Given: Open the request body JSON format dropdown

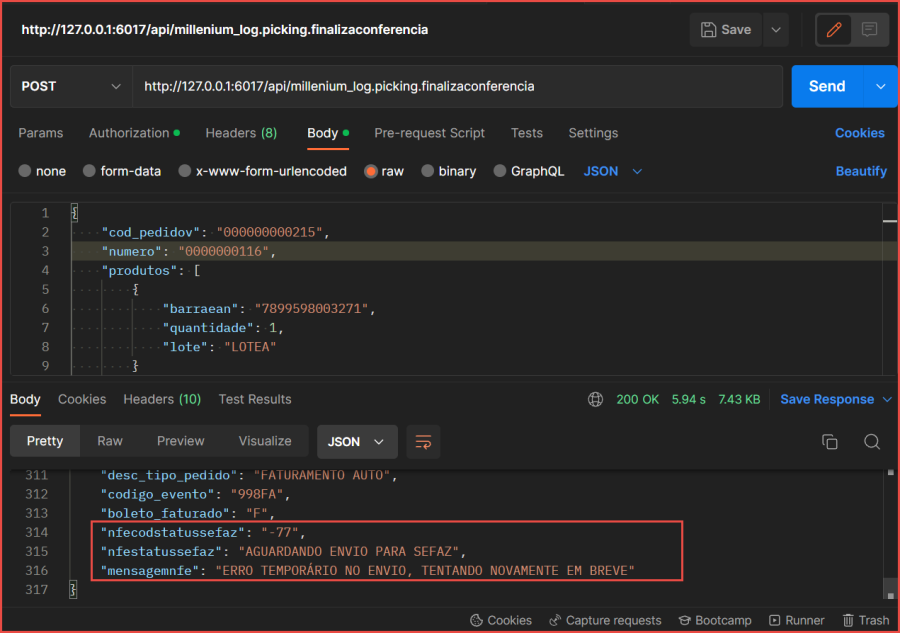Looking at the screenshot, I should [612, 171].
